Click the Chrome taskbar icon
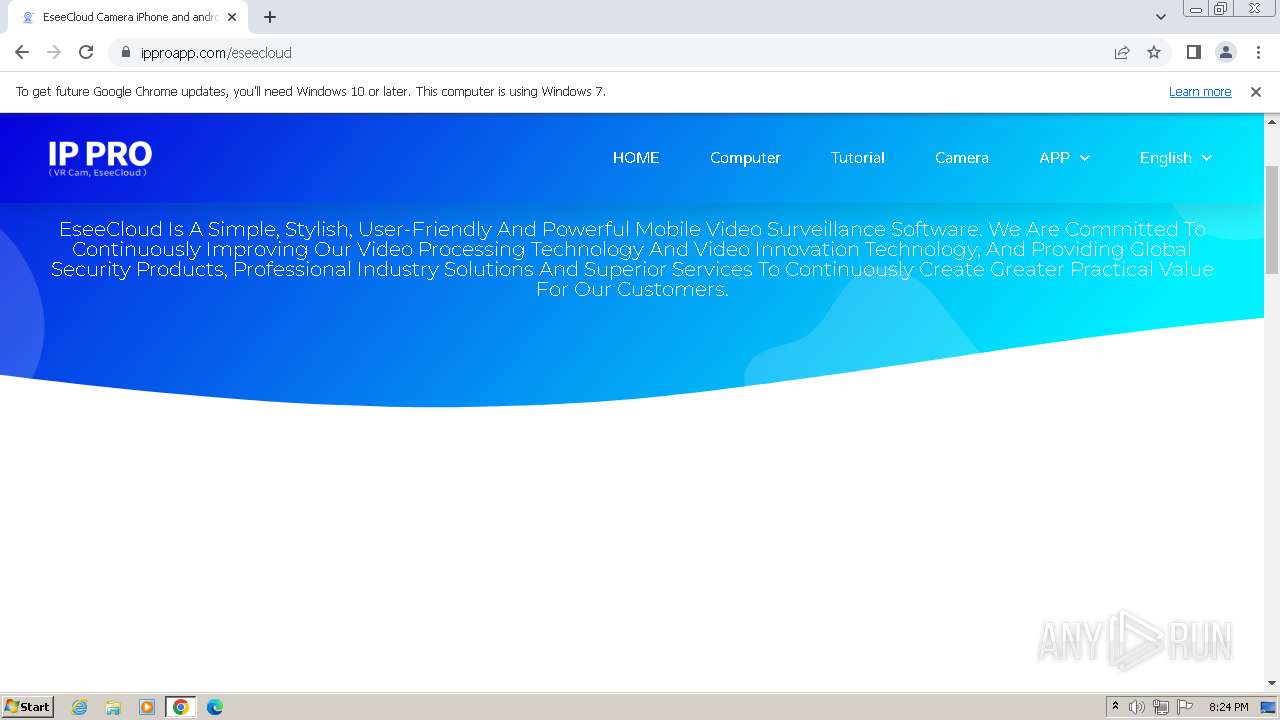Viewport: 1280px width, 720px height. (181, 707)
